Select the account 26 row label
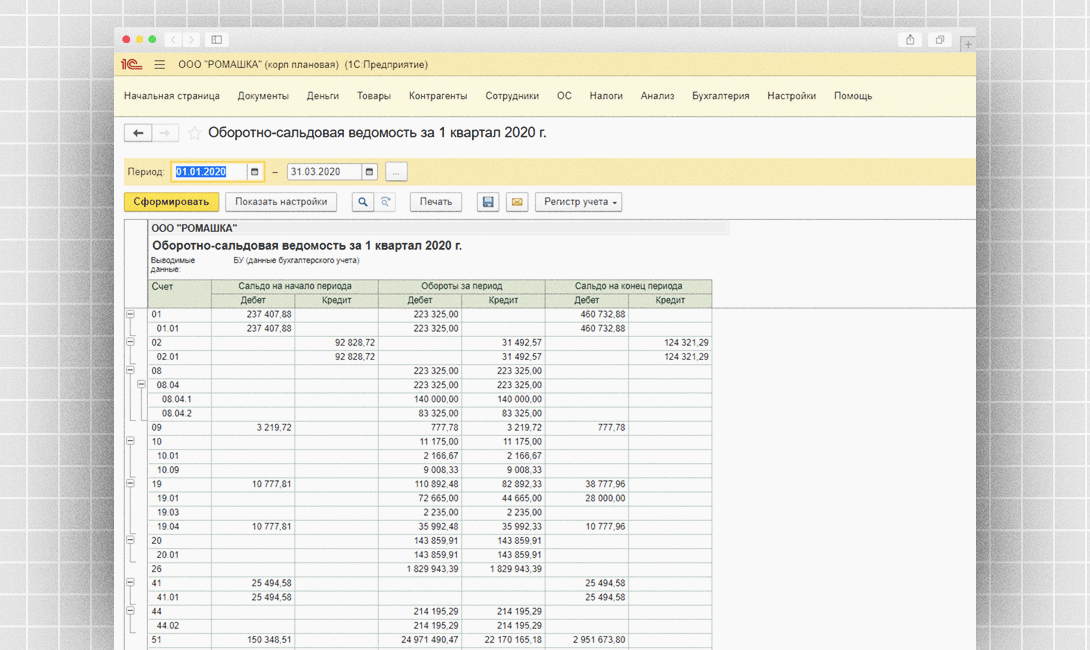Viewport: 1090px width, 650px height. 156,569
